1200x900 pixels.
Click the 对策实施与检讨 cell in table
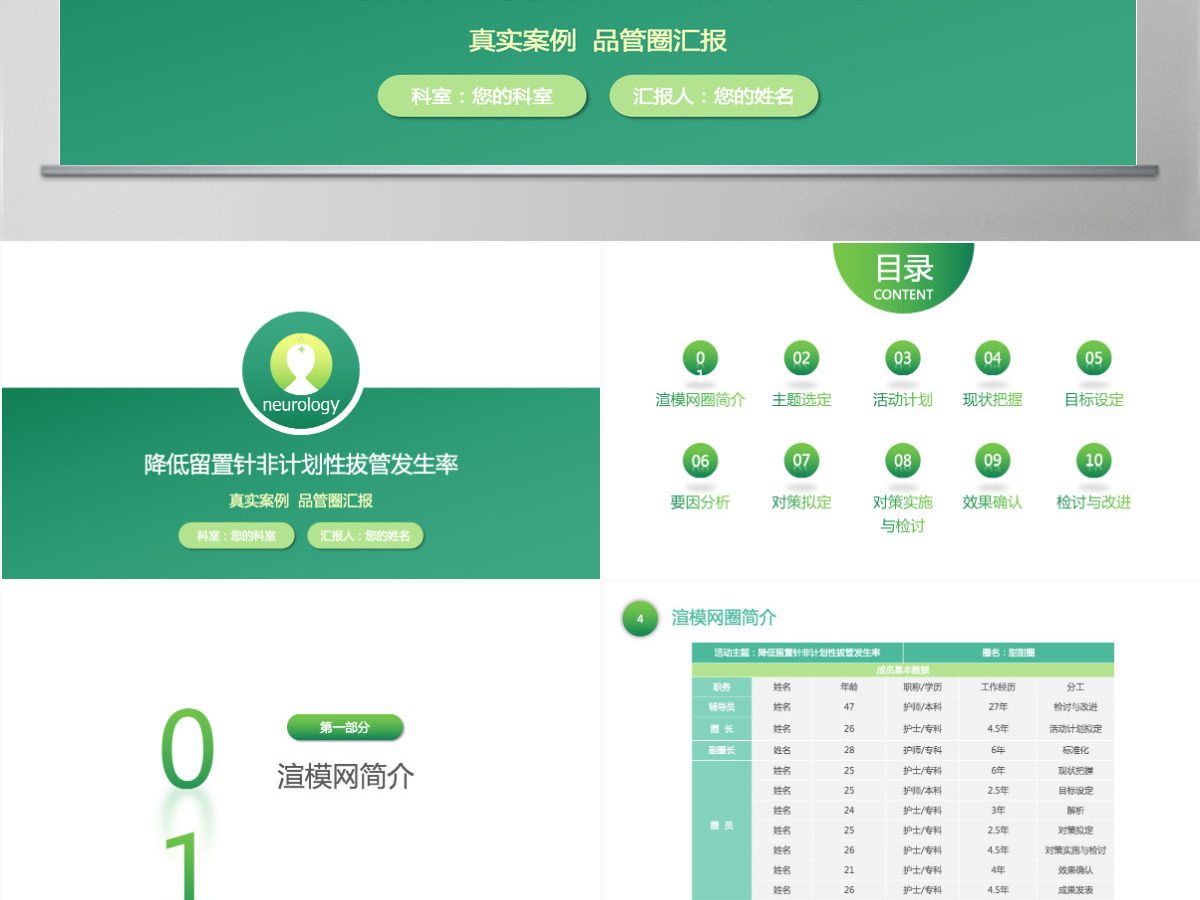tap(1075, 850)
